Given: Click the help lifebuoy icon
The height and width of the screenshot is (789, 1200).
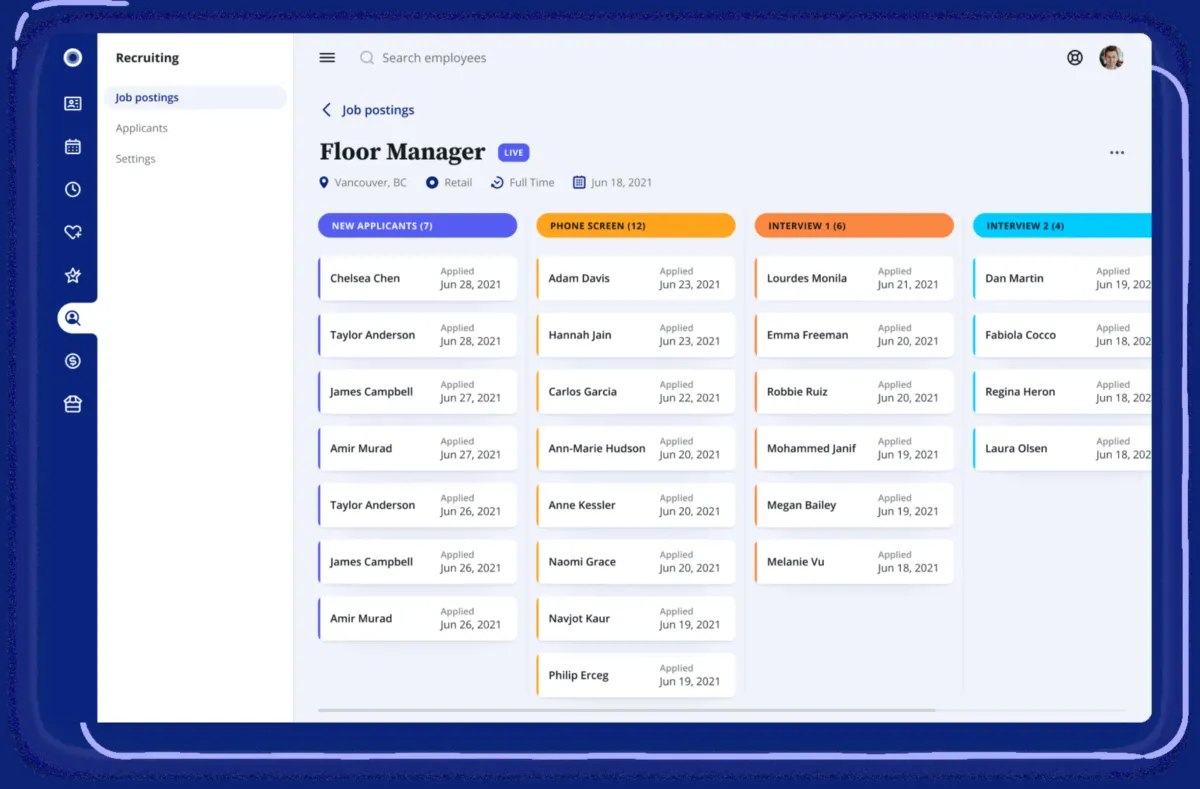Looking at the screenshot, I should pos(1075,58).
